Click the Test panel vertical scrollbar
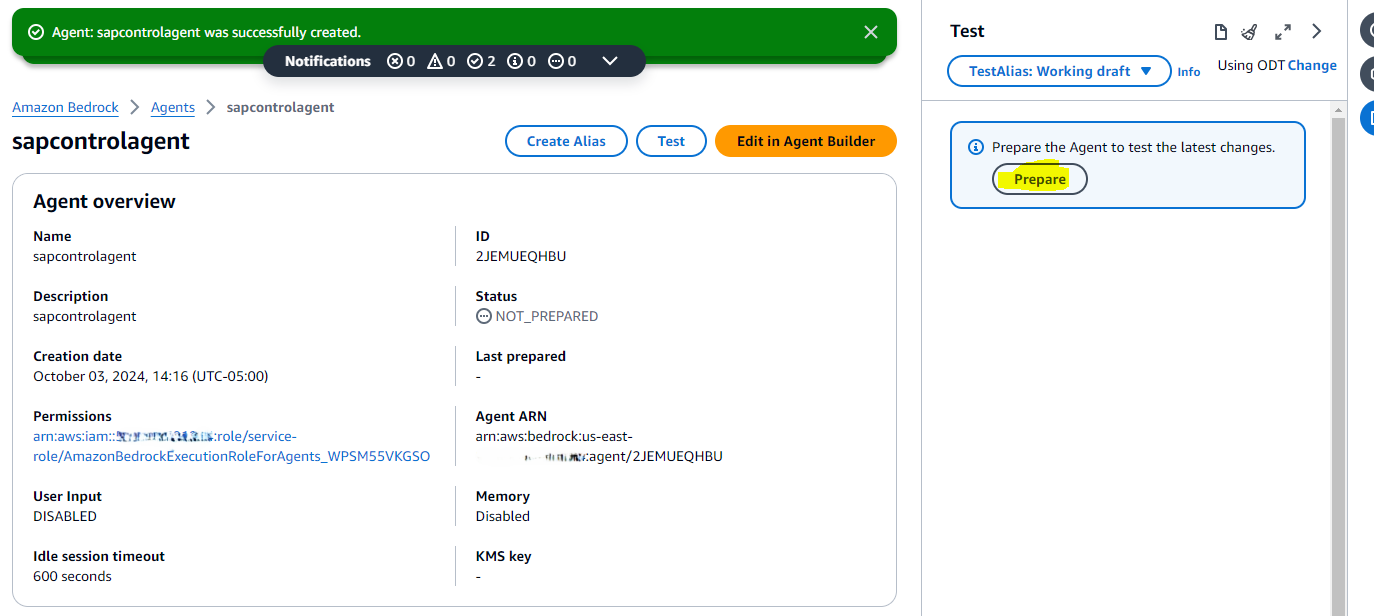 point(1337,365)
